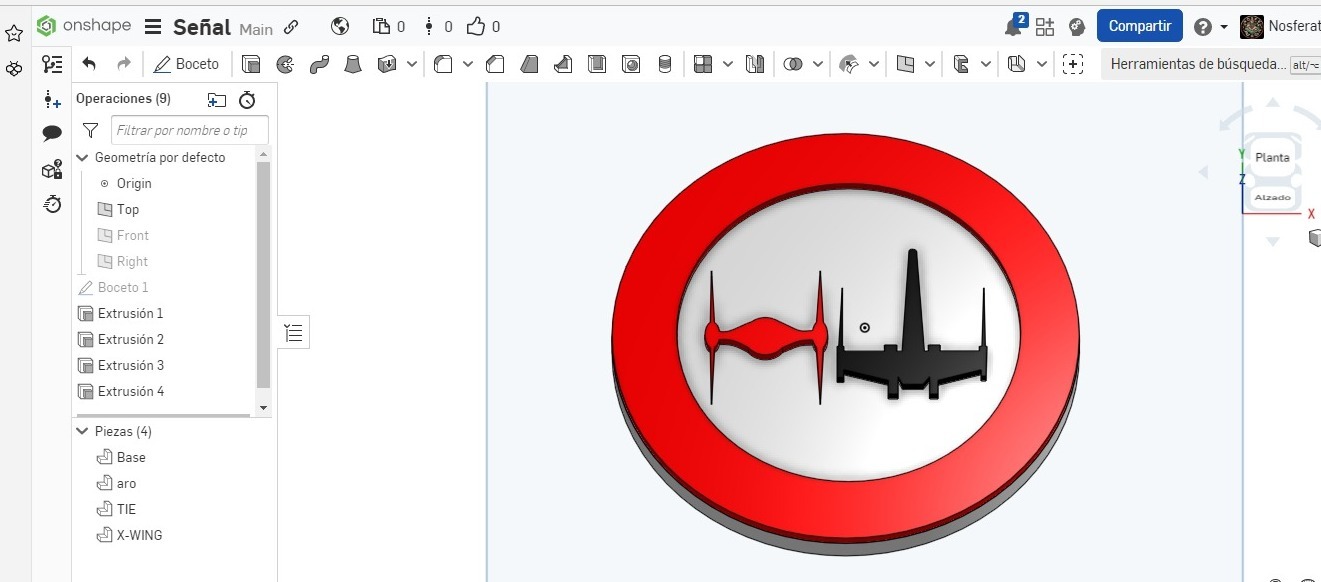1321x582 pixels.
Task: Select the Boolean tool
Action: [x=793, y=64]
